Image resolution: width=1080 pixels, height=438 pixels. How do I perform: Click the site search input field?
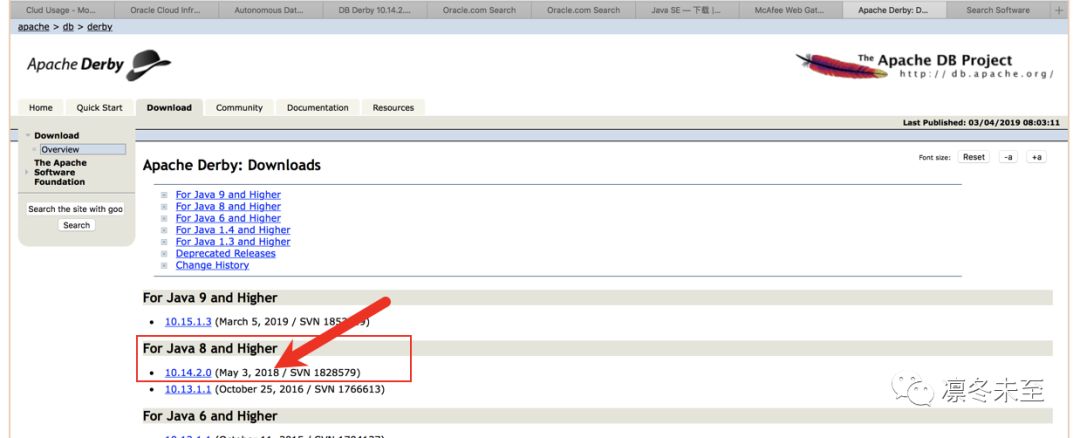point(76,209)
